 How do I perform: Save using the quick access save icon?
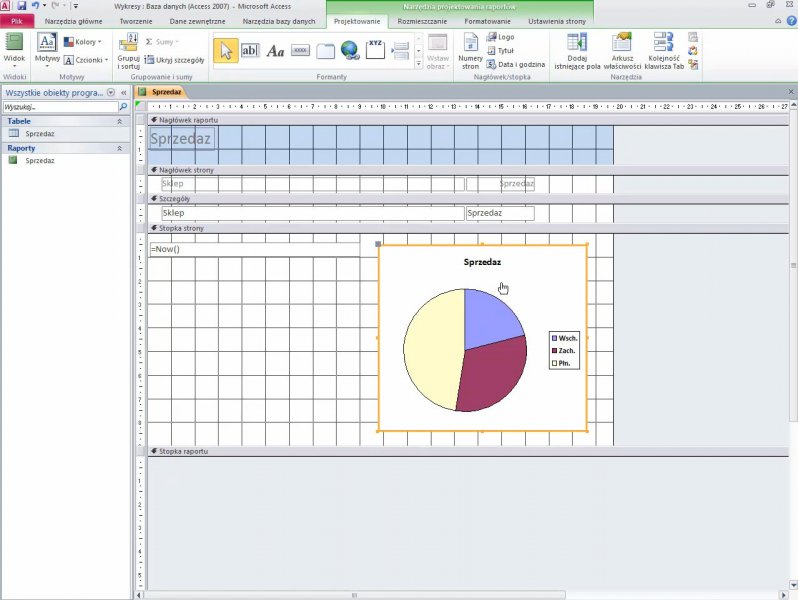[20, 6]
